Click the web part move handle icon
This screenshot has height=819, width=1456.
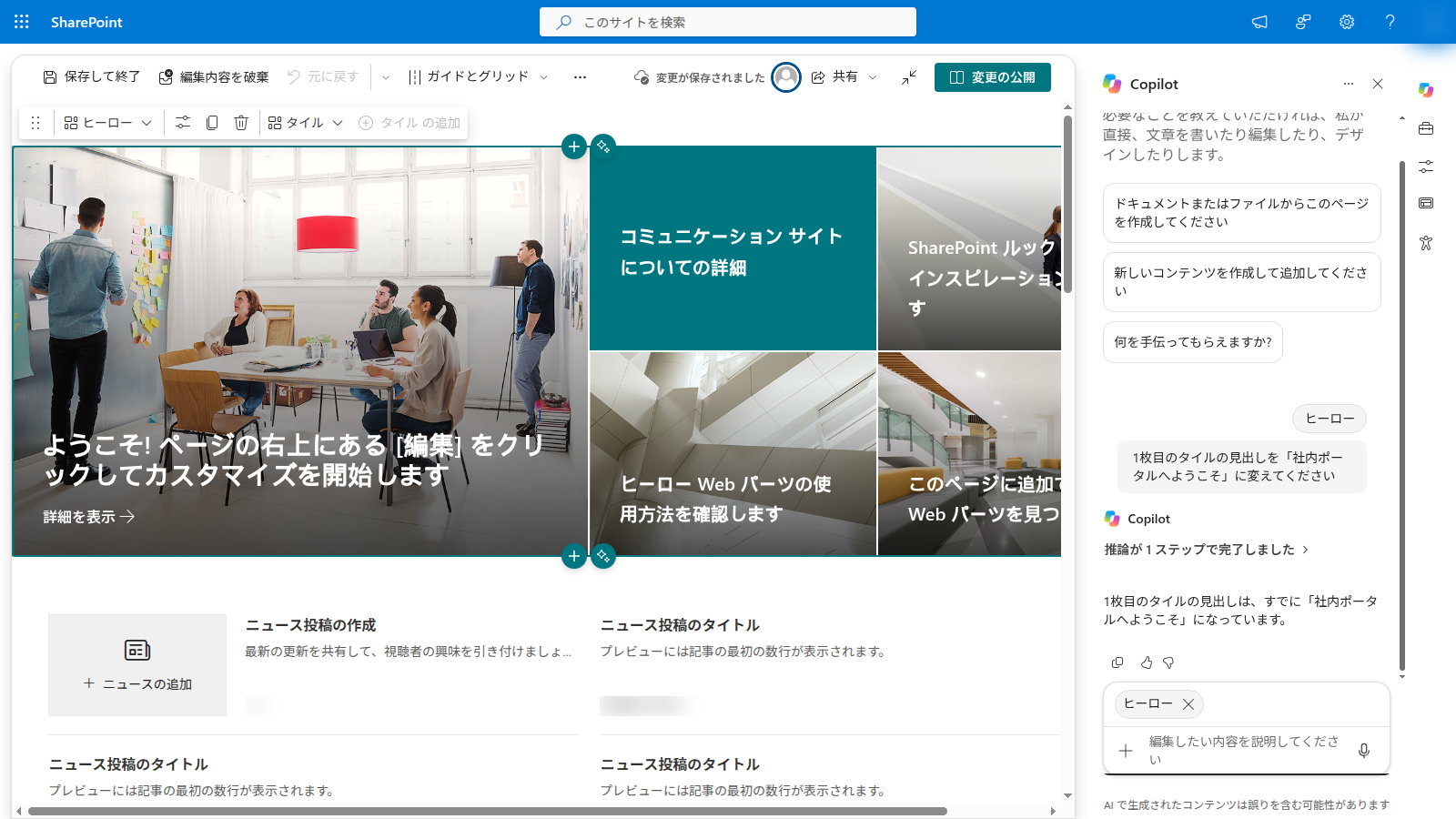[x=35, y=123]
